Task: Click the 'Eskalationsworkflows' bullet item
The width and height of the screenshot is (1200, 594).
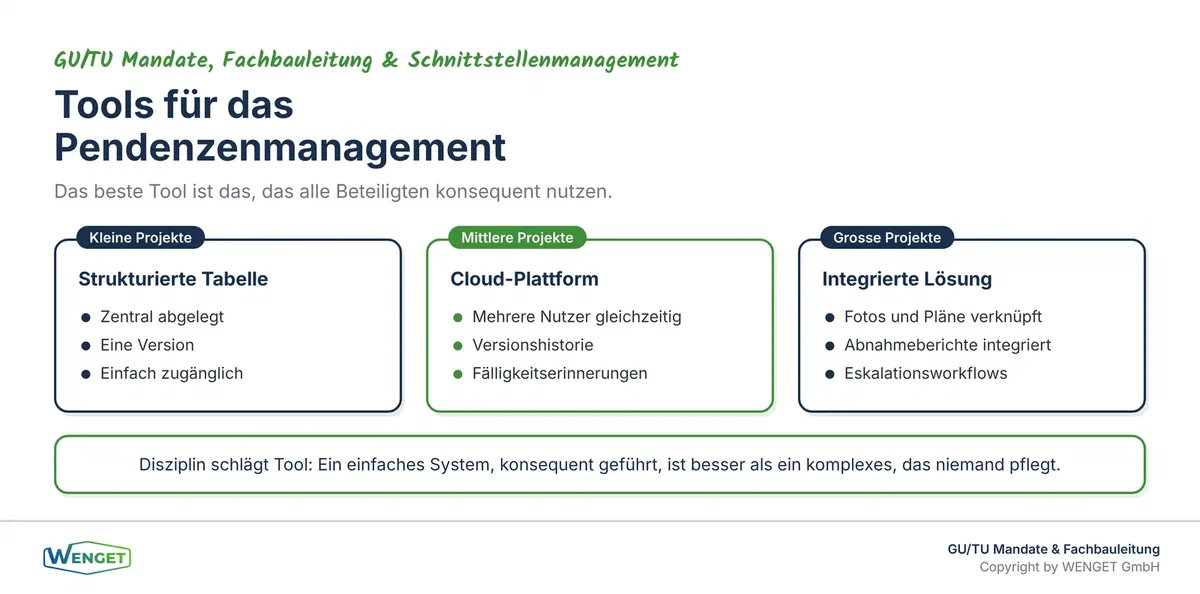Action: point(916,373)
